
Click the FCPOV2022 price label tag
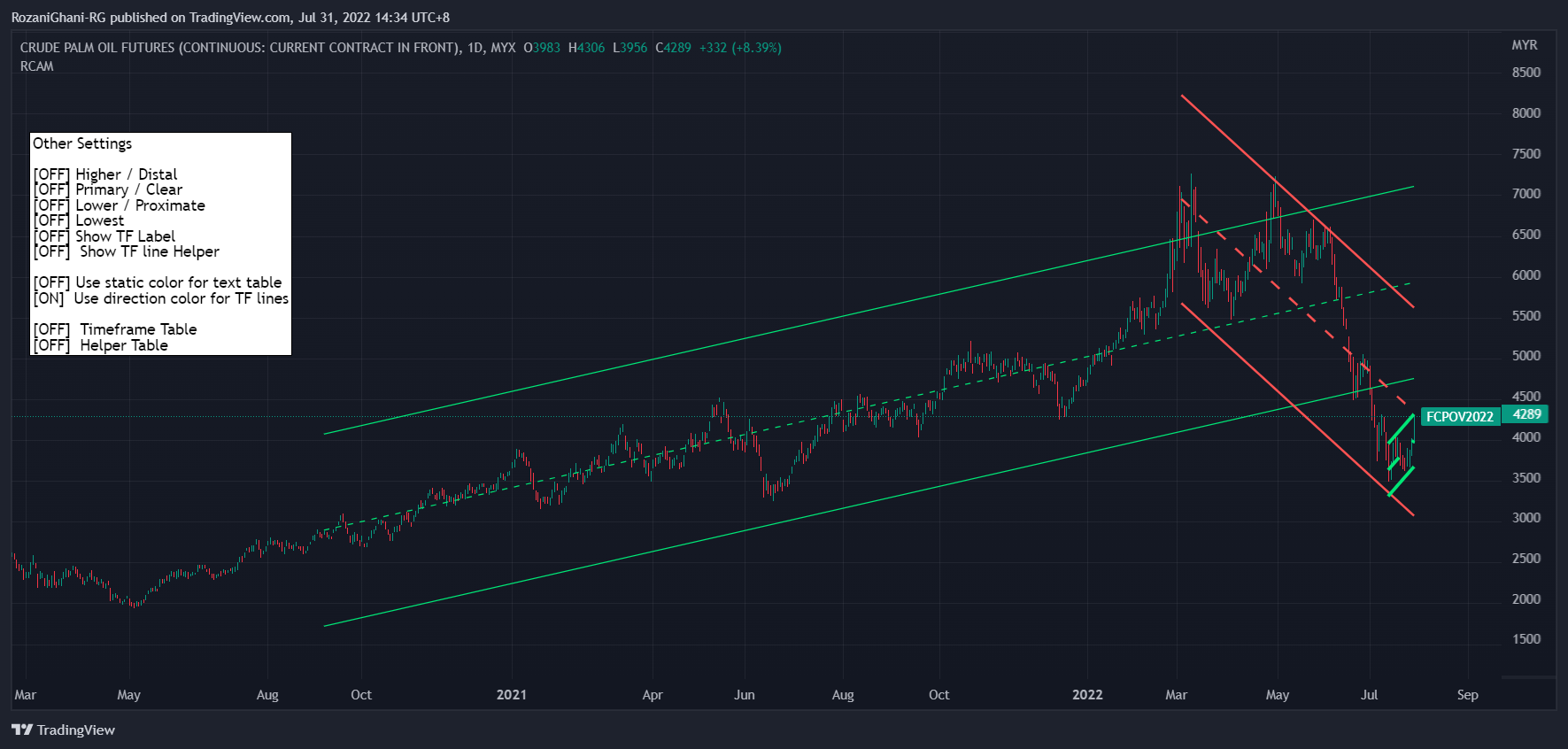click(1459, 416)
